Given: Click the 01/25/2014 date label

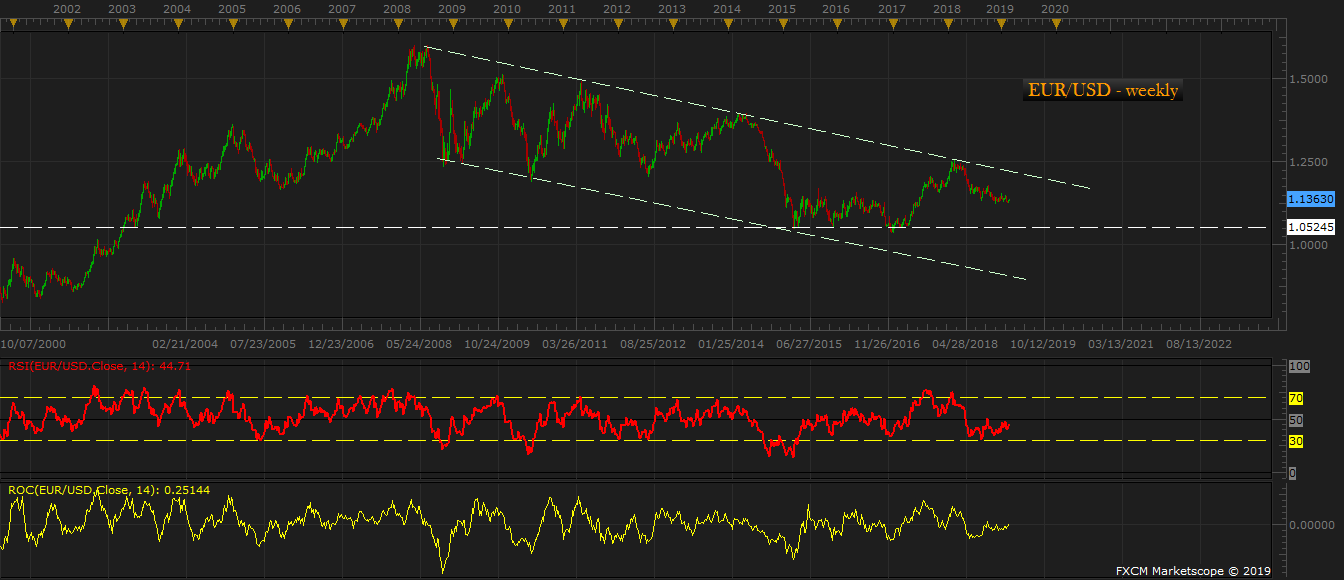Looking at the screenshot, I should tap(731, 343).
